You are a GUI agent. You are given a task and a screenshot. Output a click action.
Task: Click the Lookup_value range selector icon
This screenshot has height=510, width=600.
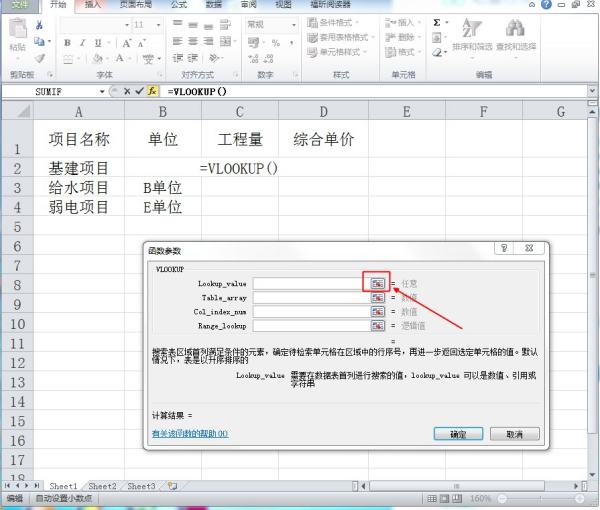(x=378, y=284)
